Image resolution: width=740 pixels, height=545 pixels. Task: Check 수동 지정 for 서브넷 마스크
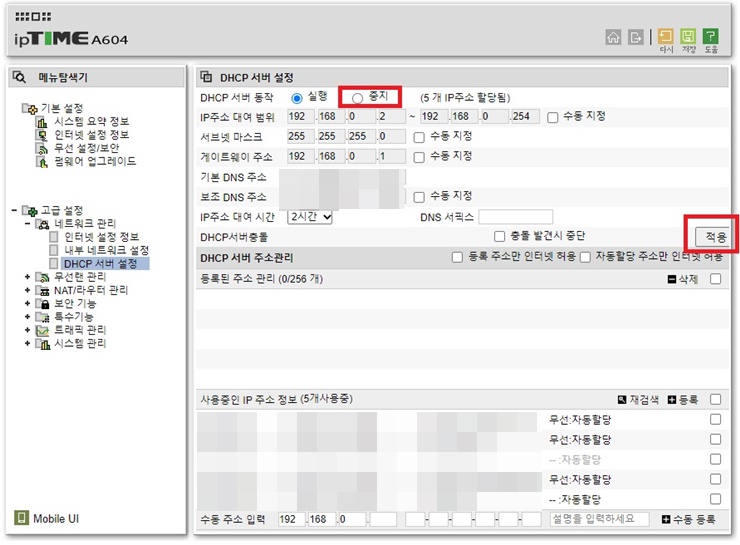pos(419,137)
